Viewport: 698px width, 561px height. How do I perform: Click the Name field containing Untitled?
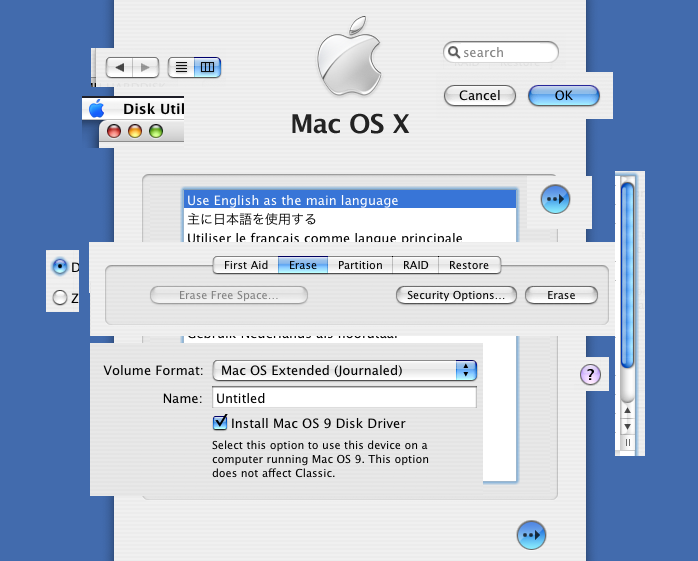coord(345,398)
